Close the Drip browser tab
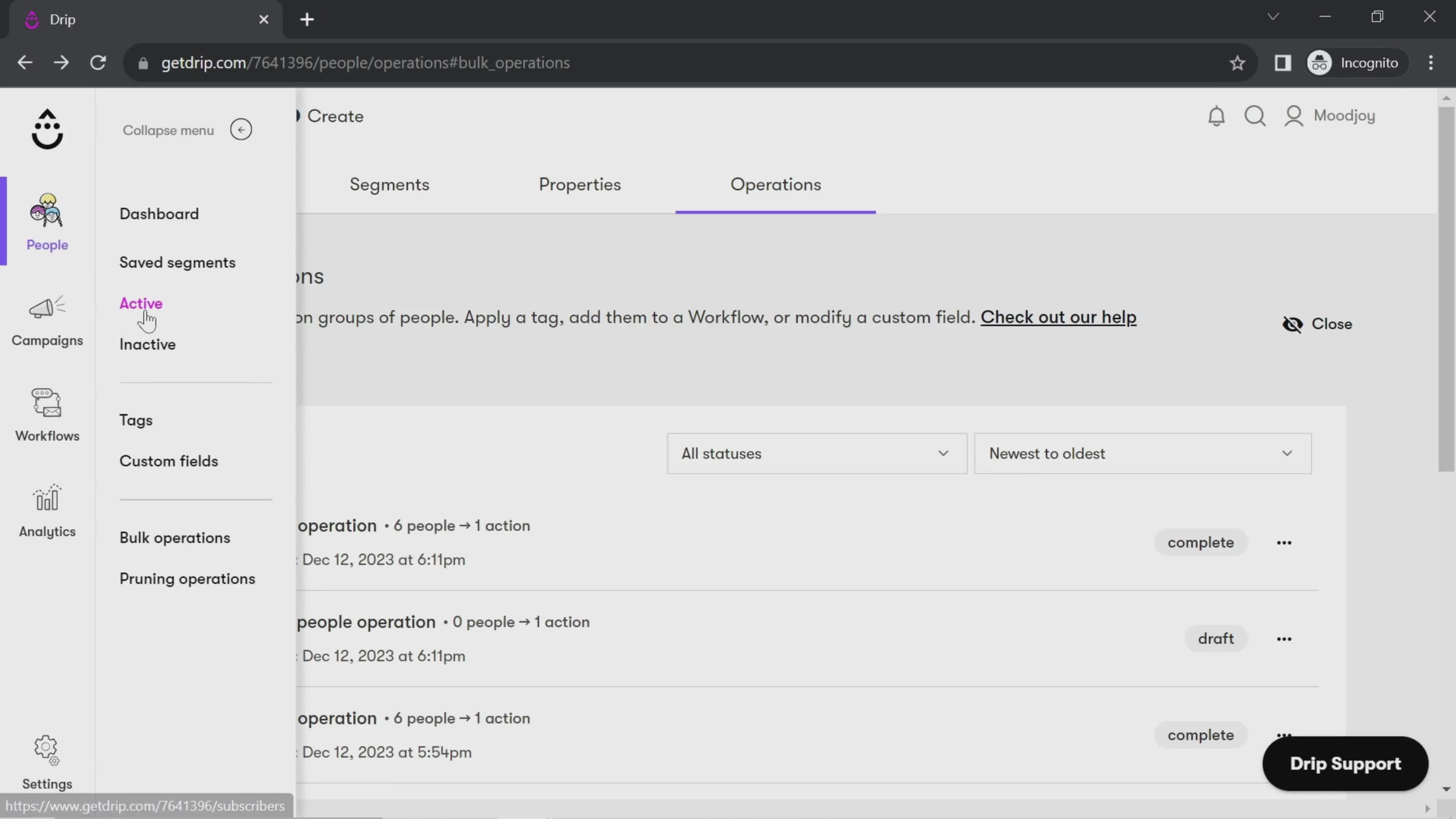1456x819 pixels. [x=264, y=19]
